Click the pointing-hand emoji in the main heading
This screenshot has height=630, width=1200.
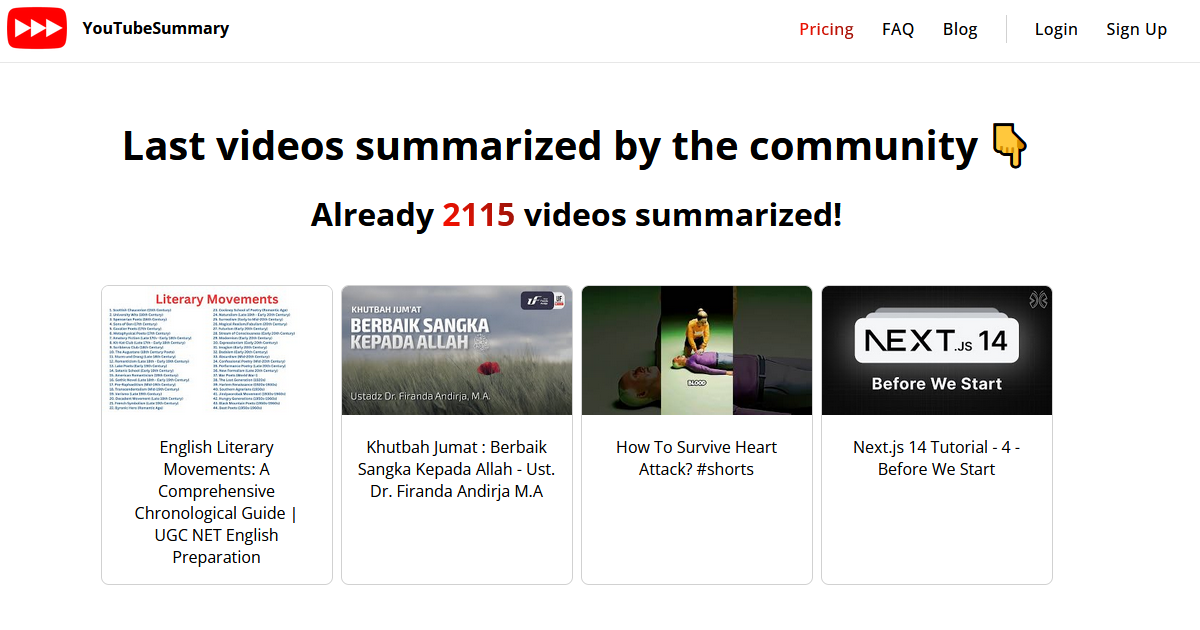pyautogui.click(x=1009, y=146)
